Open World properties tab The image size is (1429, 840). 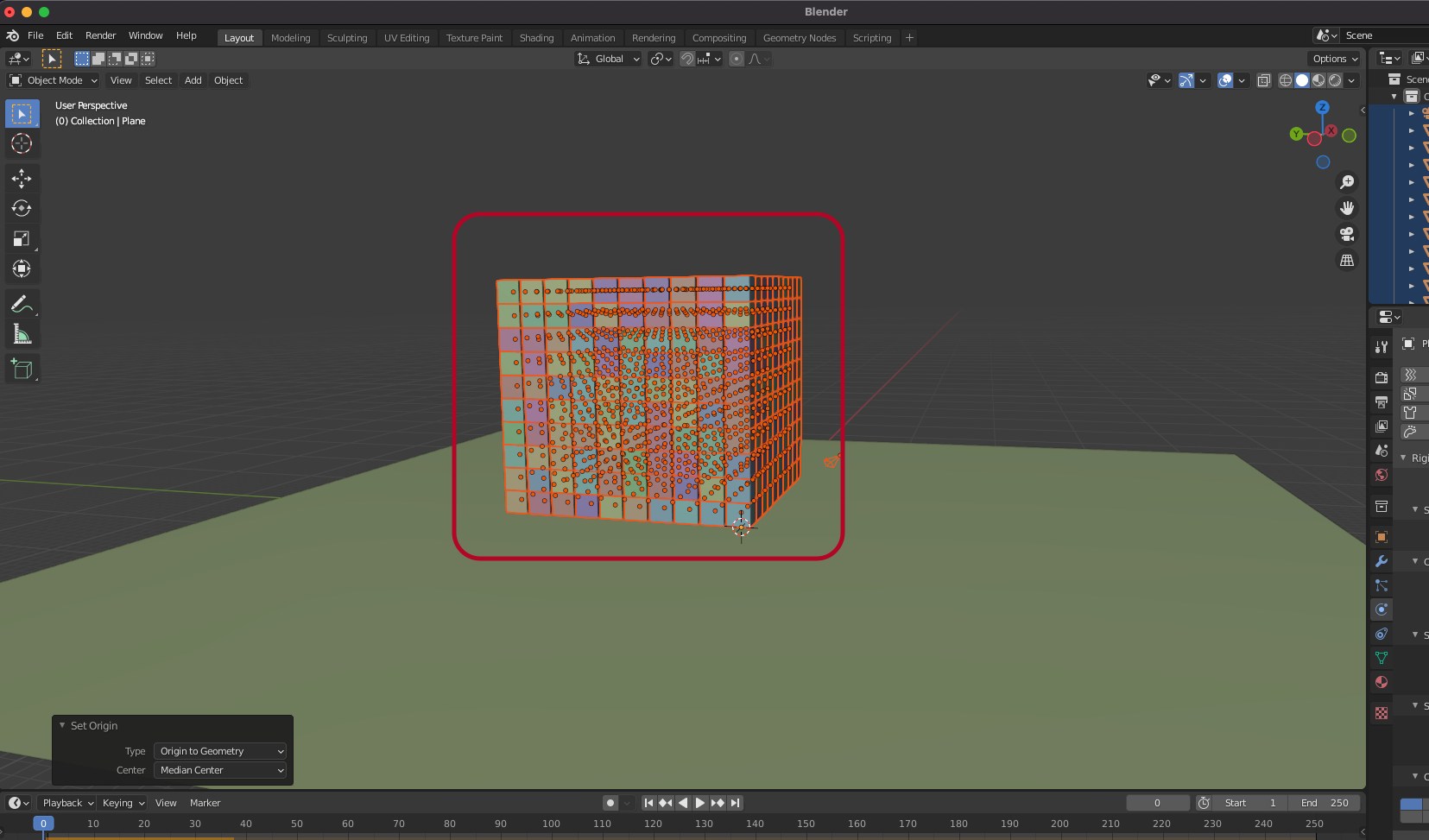(x=1382, y=474)
